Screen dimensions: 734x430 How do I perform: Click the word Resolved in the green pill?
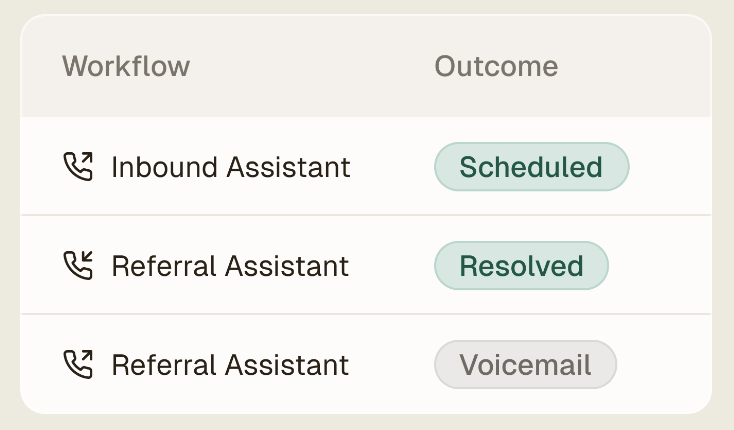pyautogui.click(x=521, y=266)
